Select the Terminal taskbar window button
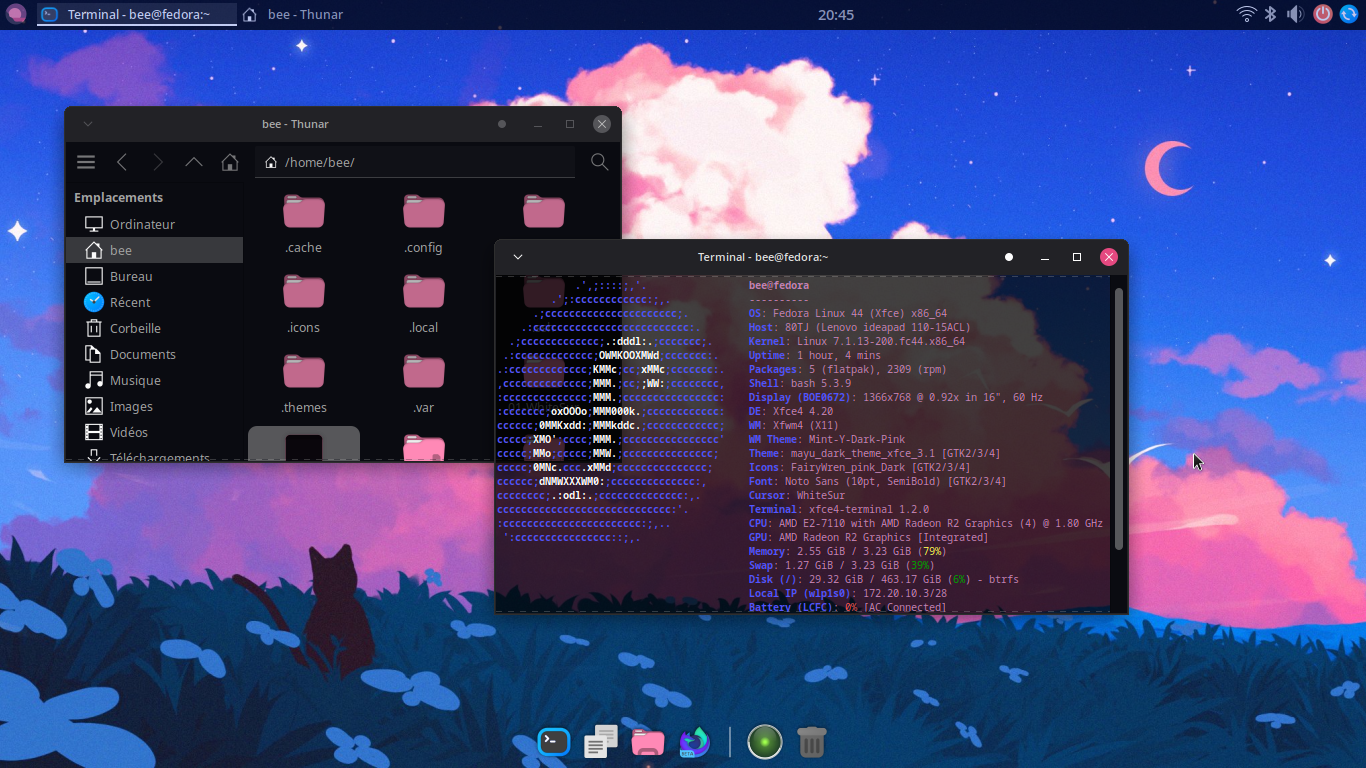1366x768 pixels. [x=137, y=14]
